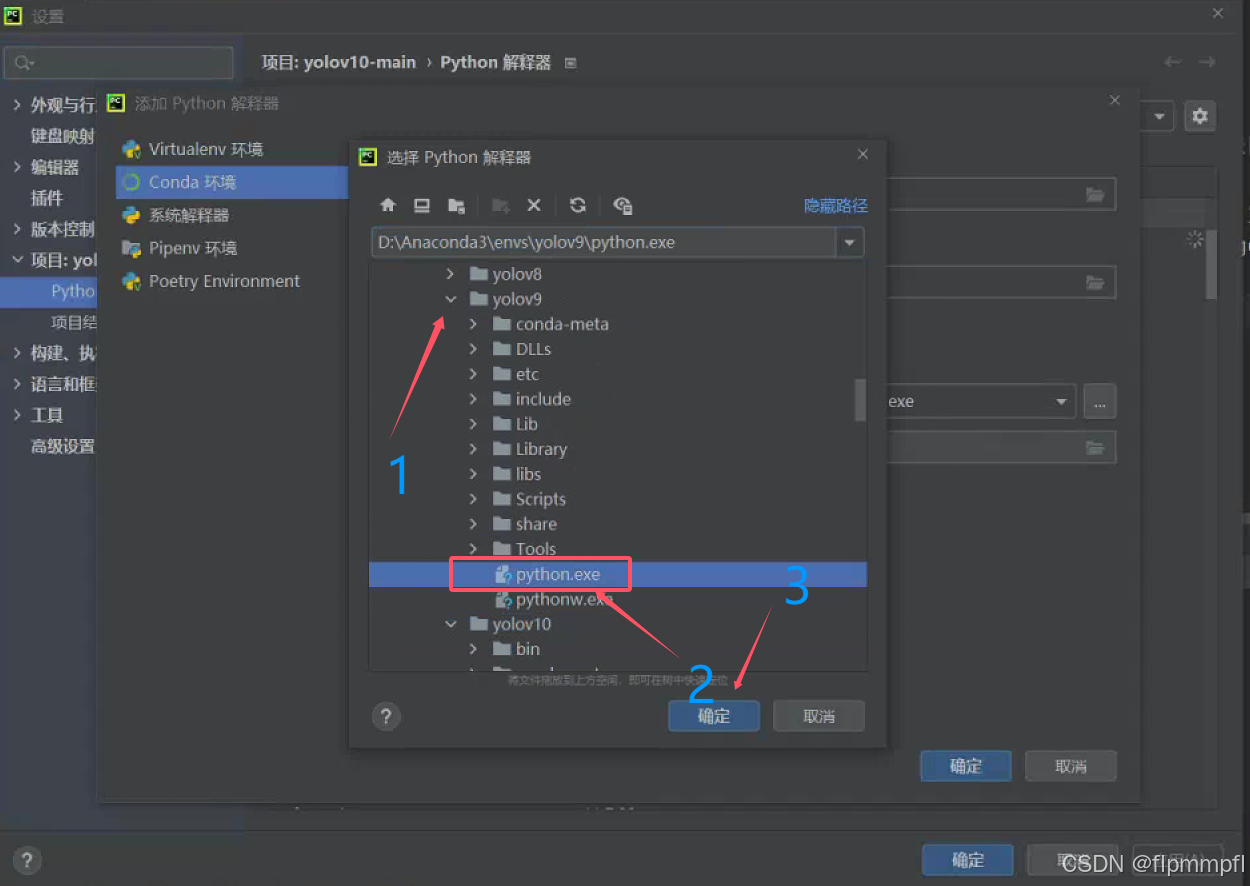Click the file path input field
Image resolution: width=1250 pixels, height=886 pixels.
604,242
